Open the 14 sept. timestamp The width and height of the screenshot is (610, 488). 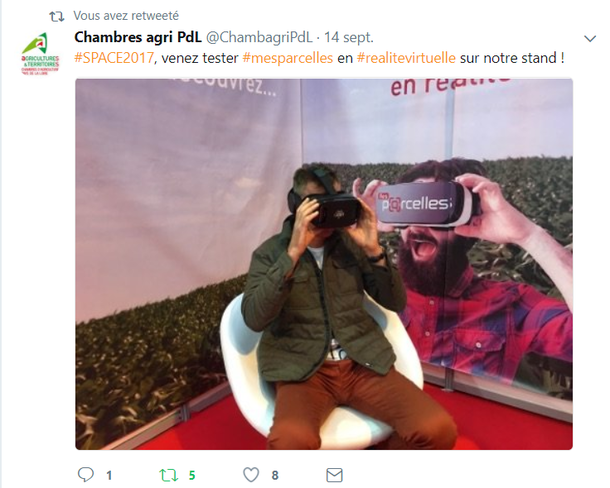pyautogui.click(x=349, y=37)
